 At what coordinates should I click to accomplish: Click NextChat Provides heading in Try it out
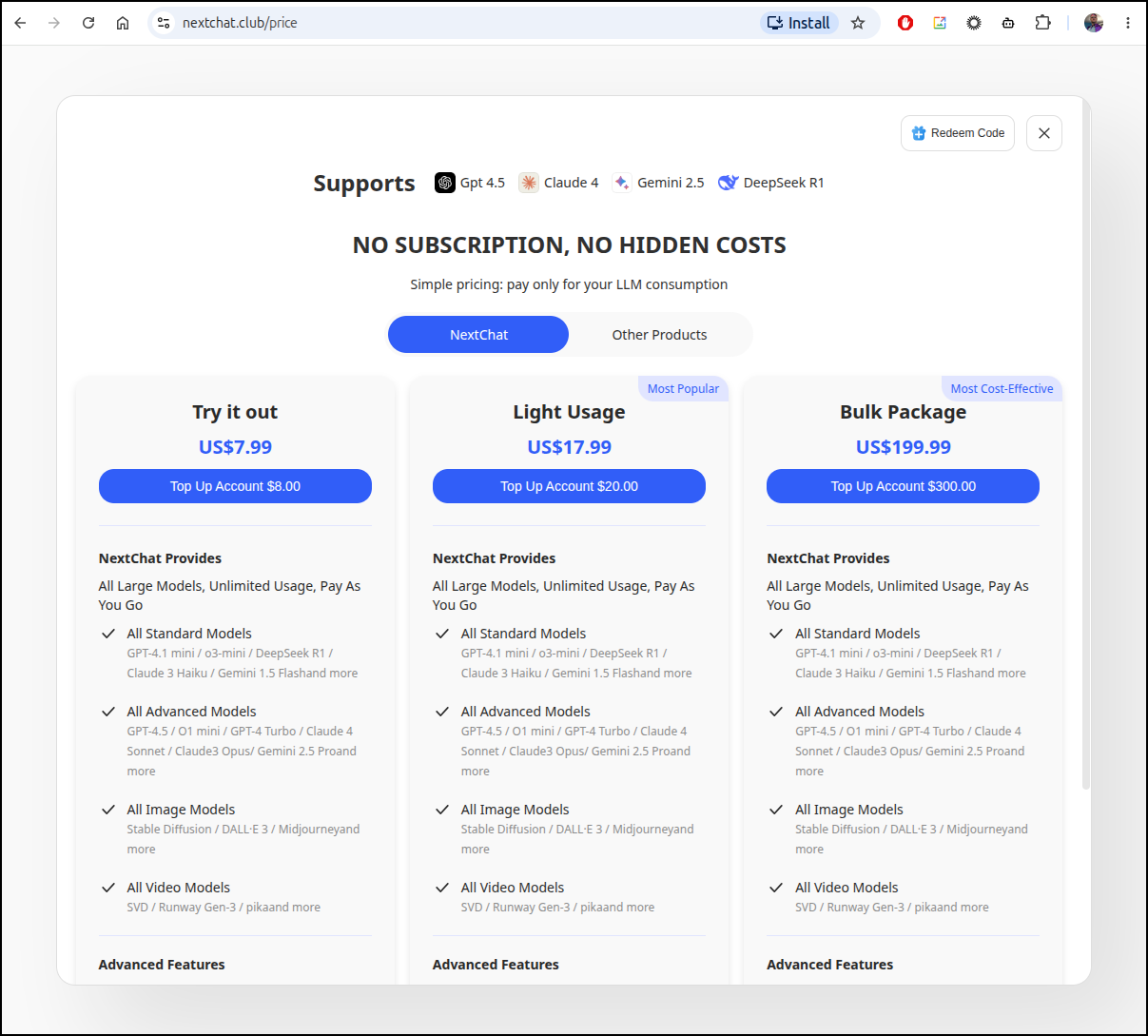[x=160, y=558]
